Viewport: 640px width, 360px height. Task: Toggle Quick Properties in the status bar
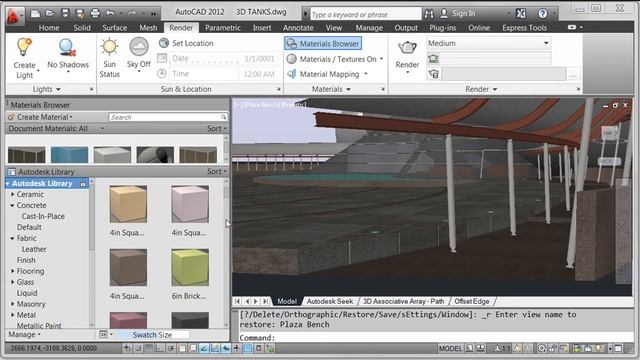point(258,348)
